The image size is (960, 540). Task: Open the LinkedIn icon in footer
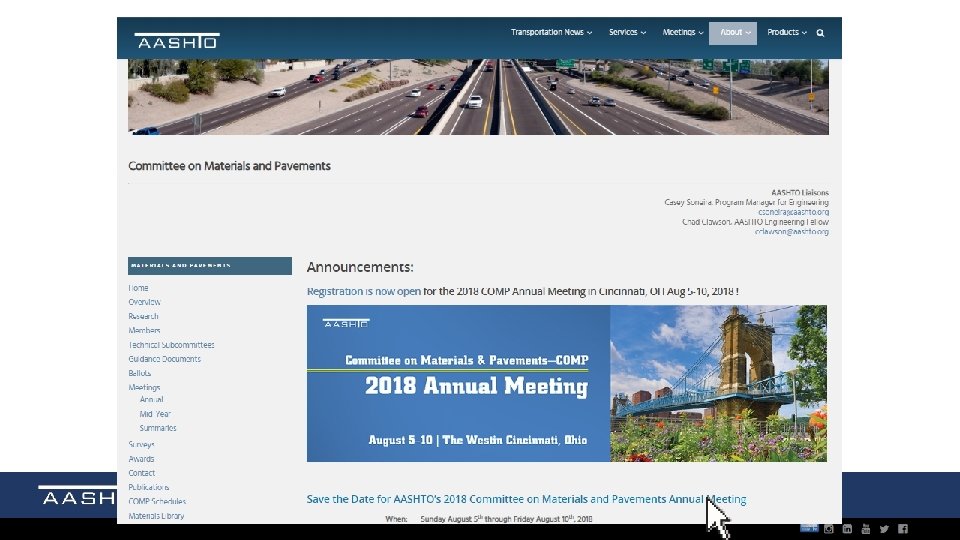(x=847, y=528)
